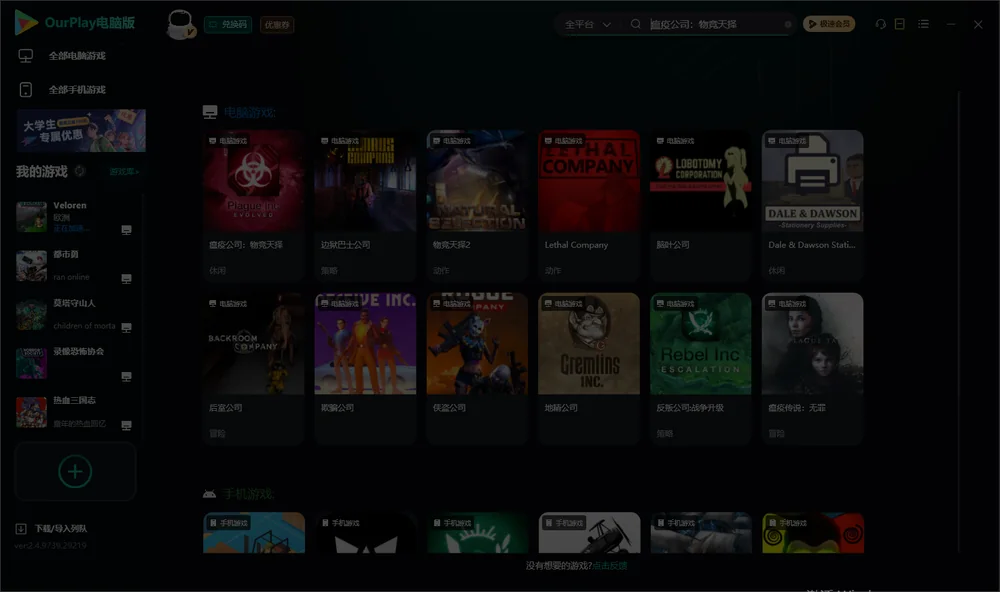The width and height of the screenshot is (1000, 592).
Task: Click the 电脑游戏 section header icon
Action: coord(210,112)
